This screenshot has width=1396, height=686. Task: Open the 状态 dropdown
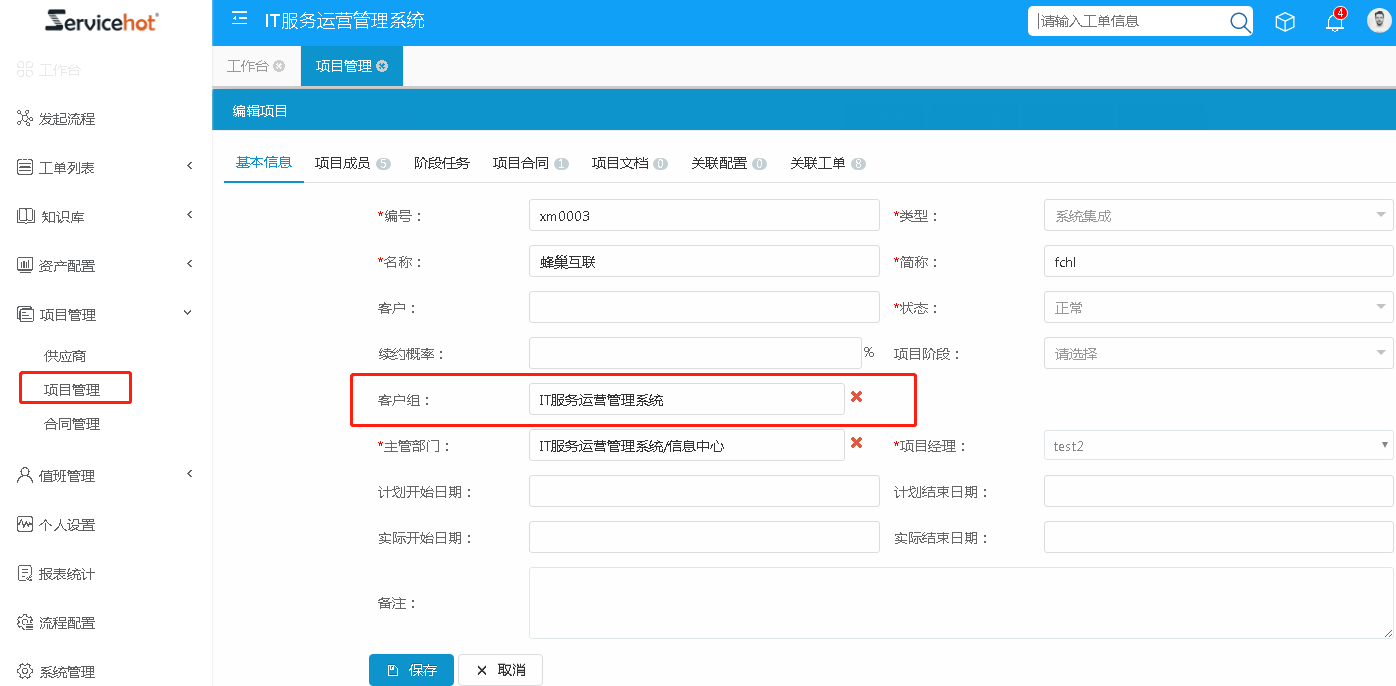click(1217, 308)
